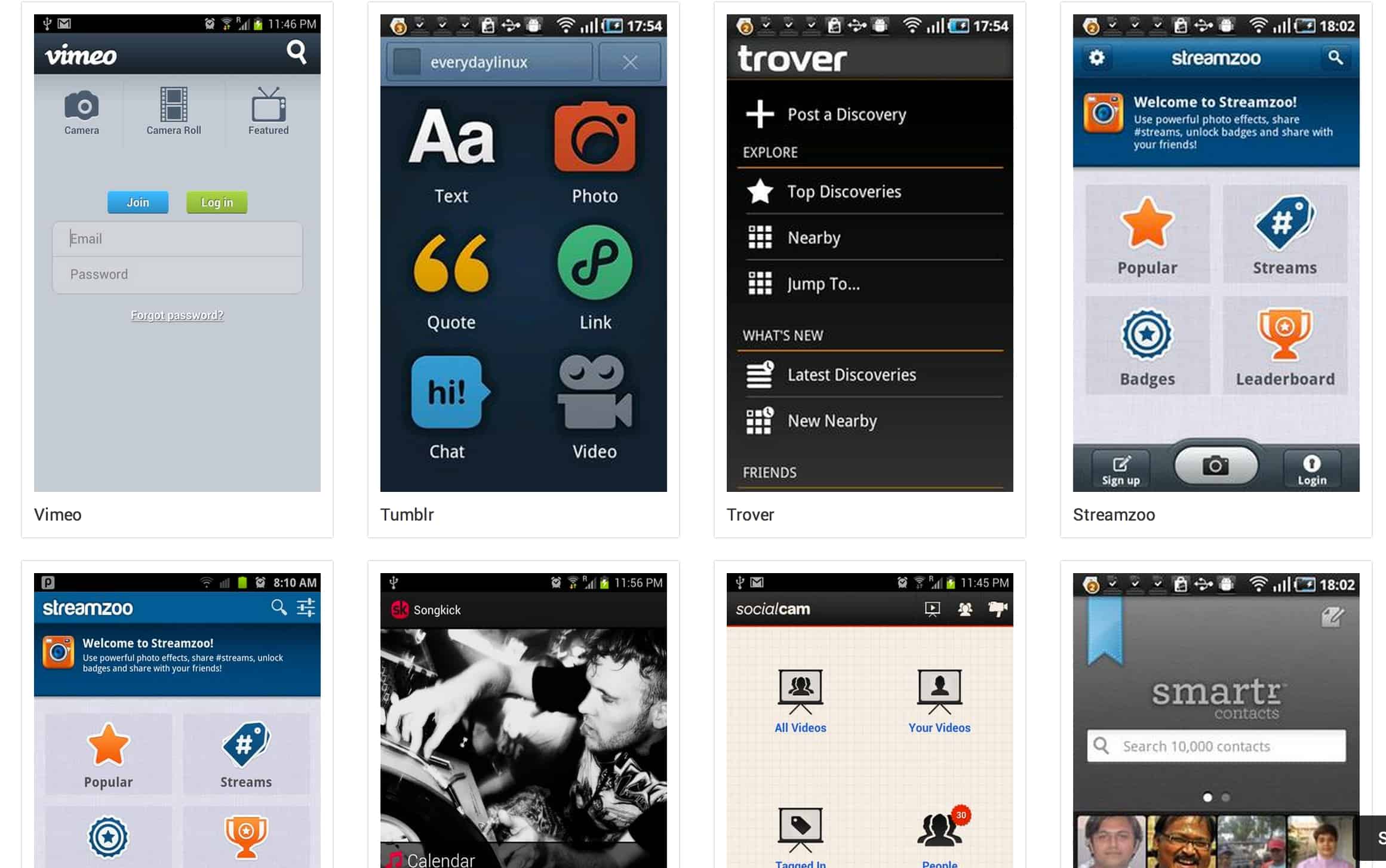Click Trover Post a Discovery icon
This screenshot has width=1386, height=868.
(x=761, y=112)
